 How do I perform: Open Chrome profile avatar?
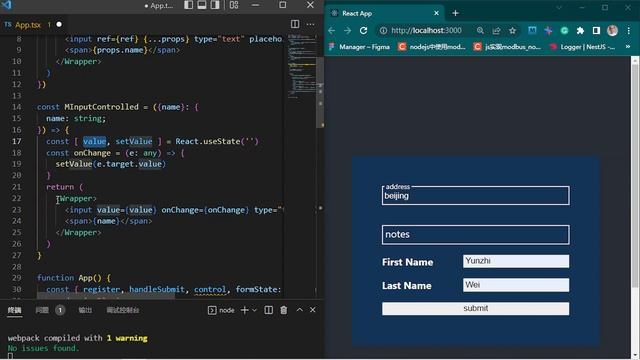[x=612, y=31]
